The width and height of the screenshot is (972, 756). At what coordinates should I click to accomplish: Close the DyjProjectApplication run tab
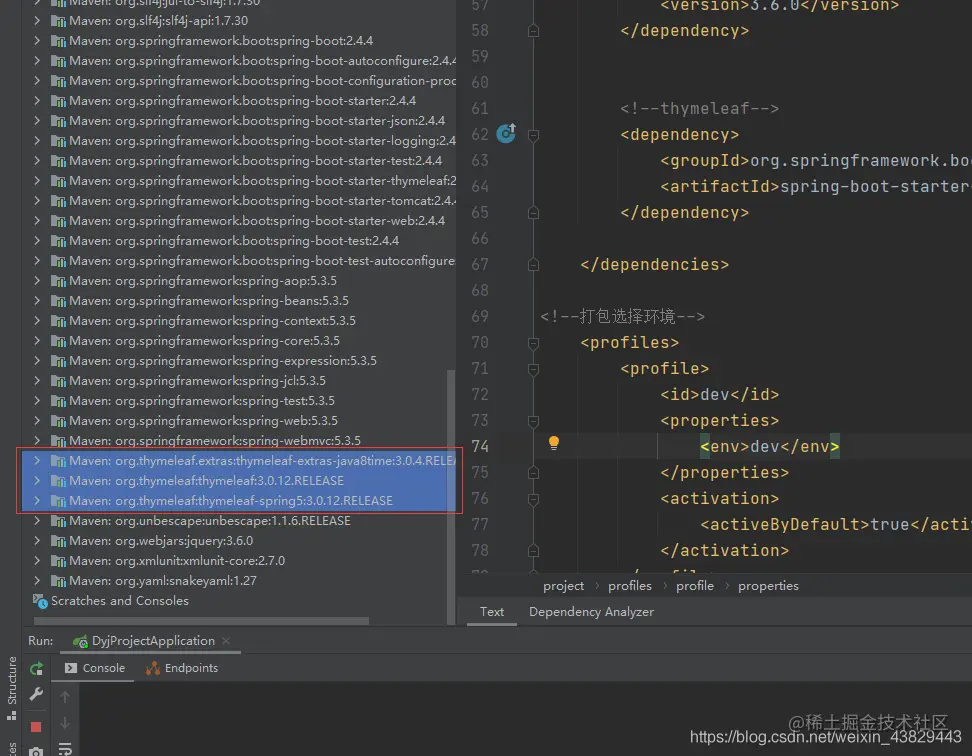point(226,641)
